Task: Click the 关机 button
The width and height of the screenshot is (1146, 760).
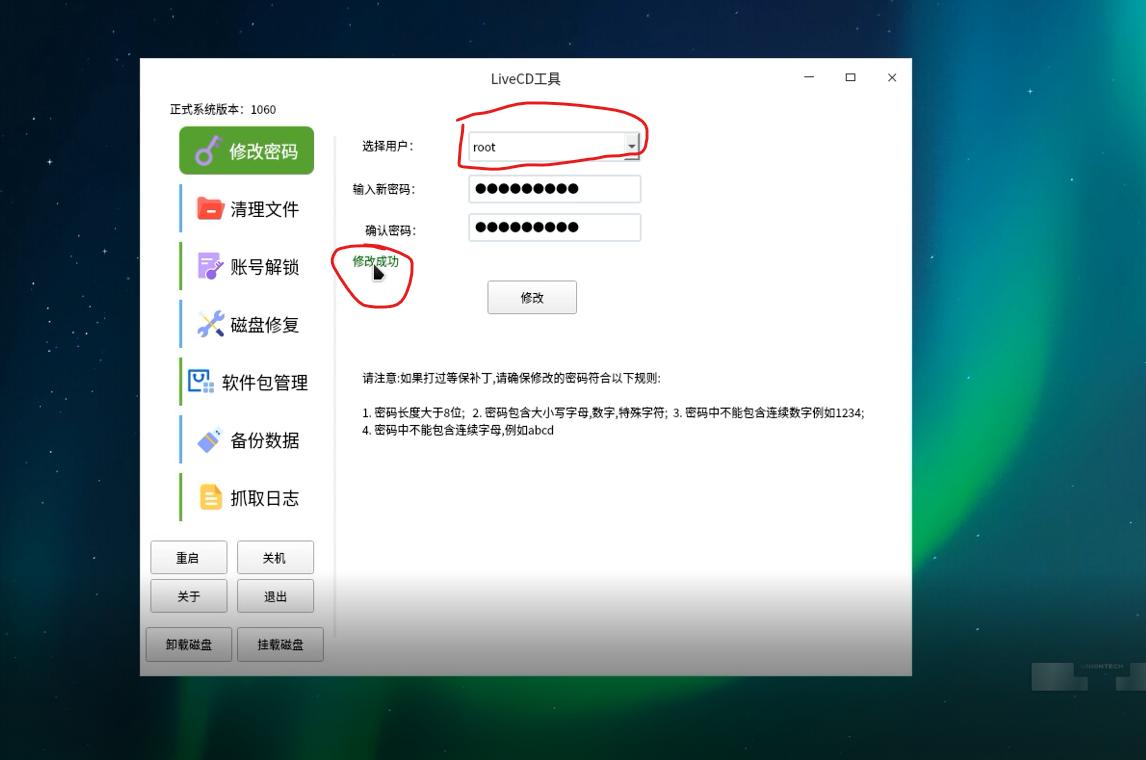Action: pos(276,557)
